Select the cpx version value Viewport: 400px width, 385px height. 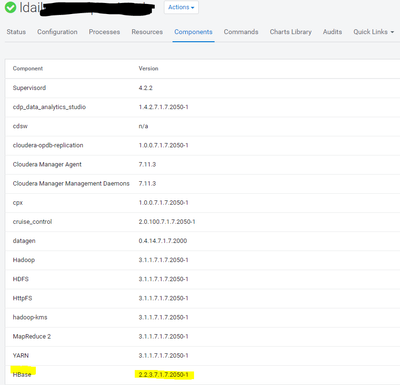click(163, 203)
